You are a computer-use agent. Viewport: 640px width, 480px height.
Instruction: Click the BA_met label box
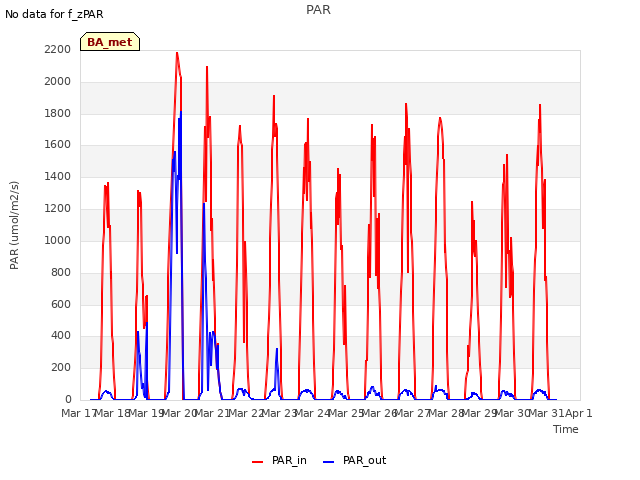coord(110,42)
